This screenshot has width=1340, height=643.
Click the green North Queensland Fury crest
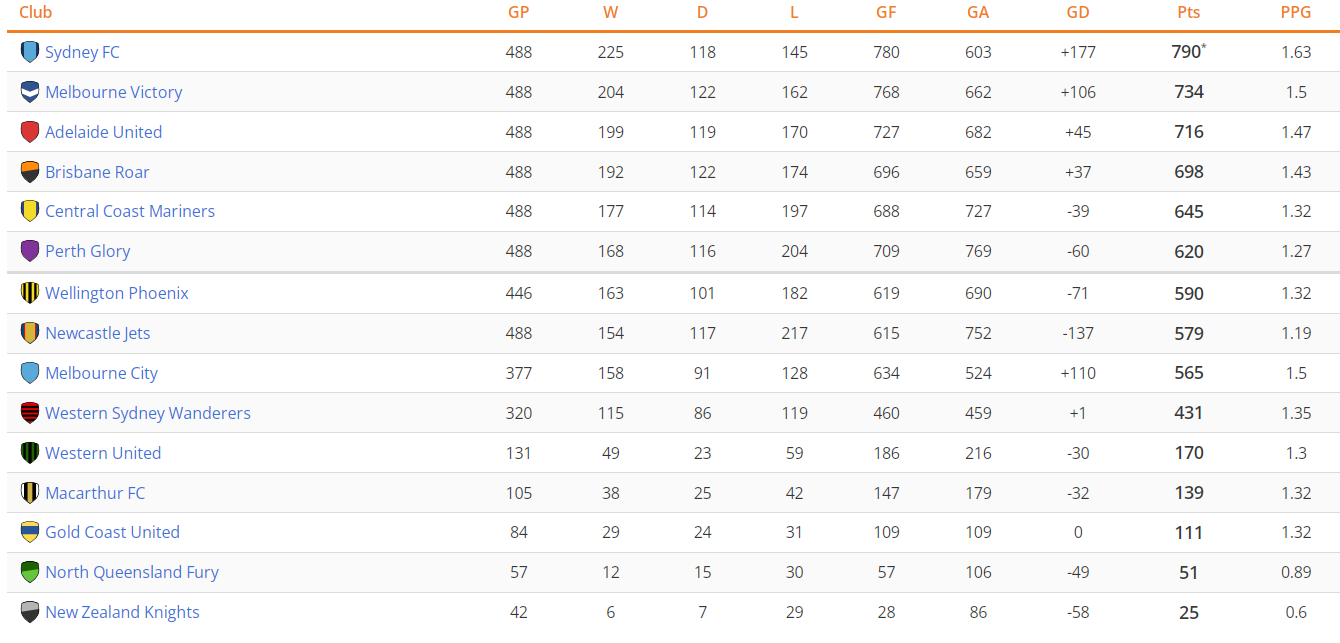click(x=30, y=572)
